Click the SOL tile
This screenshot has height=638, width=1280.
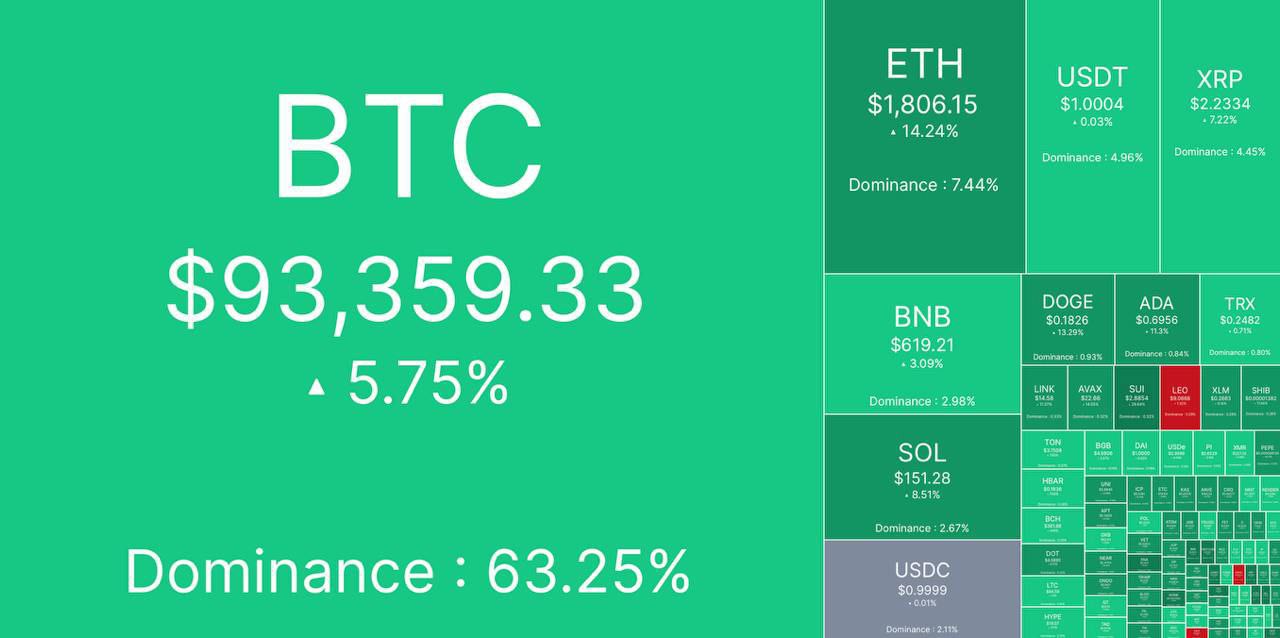click(x=922, y=477)
